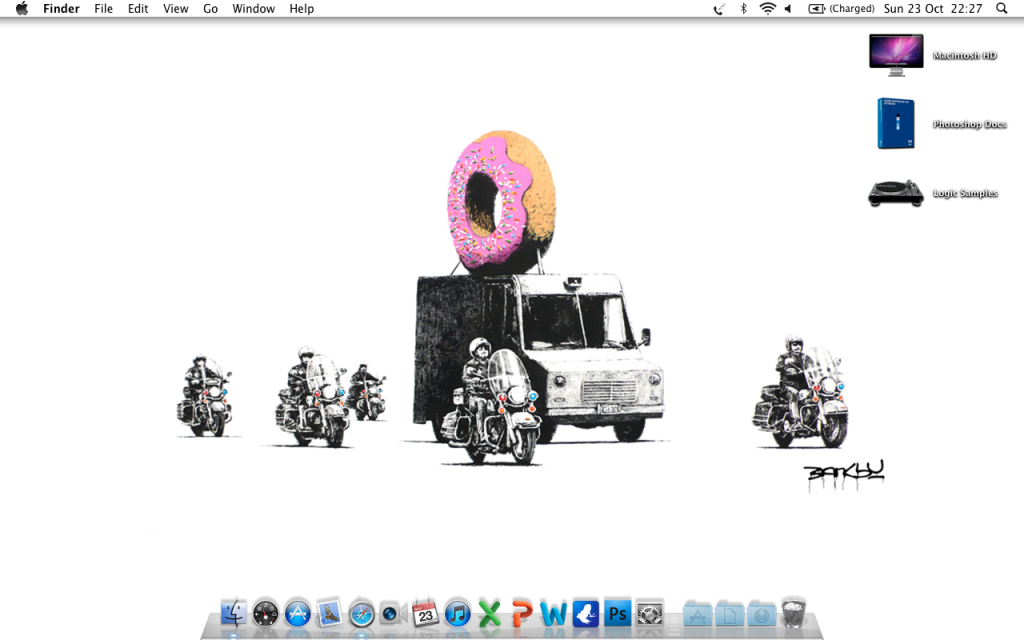Open Microsoft Excel dock icon
This screenshot has height=640, width=1024.
point(489,614)
